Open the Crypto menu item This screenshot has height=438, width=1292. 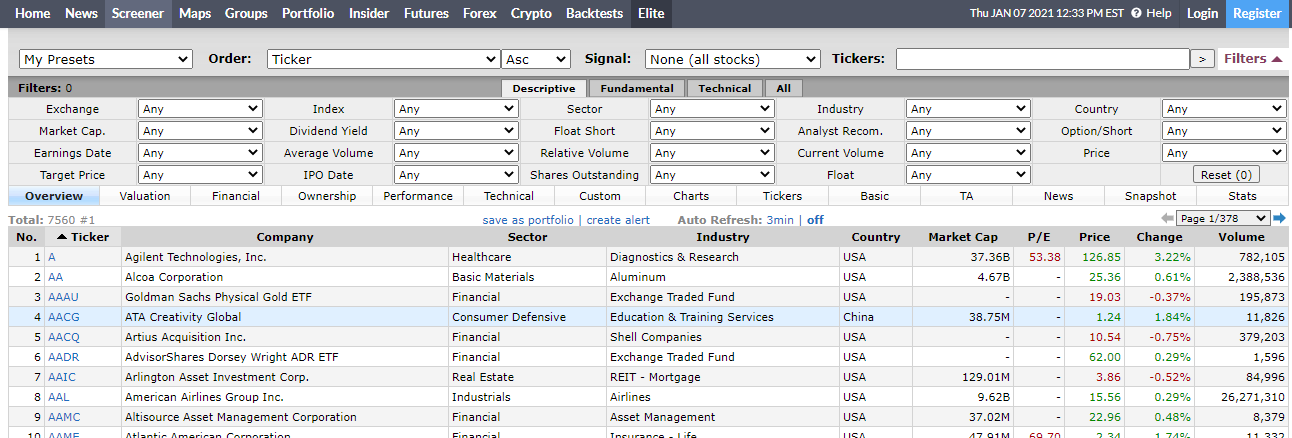tap(531, 13)
